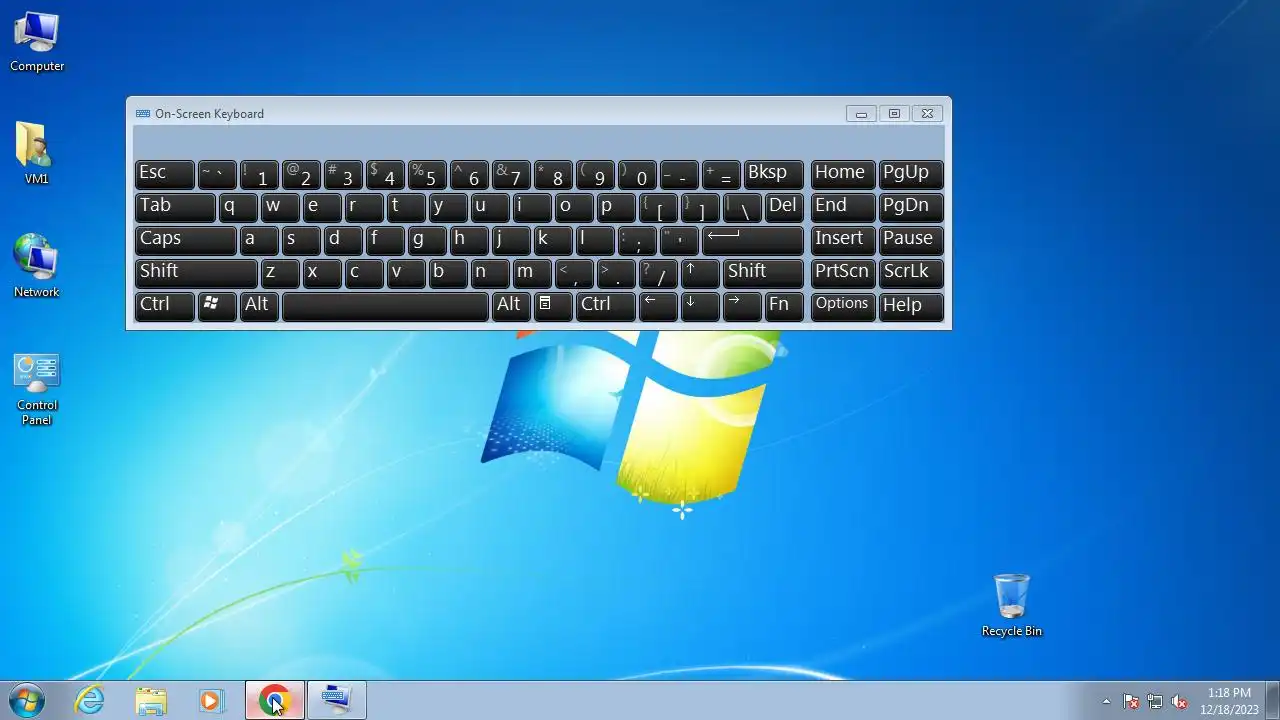Select the Recycle Bin icon
1280x720 pixels.
point(1012,605)
